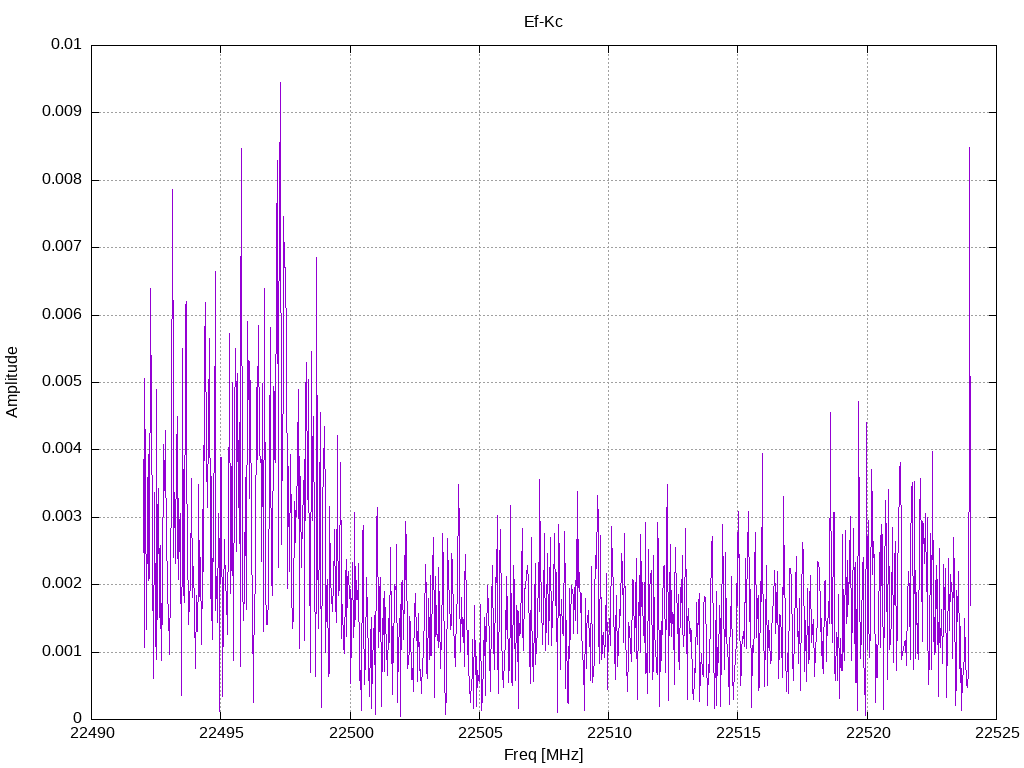Image resolution: width=1024 pixels, height=768 pixels.
Task: Click the y-axis tick value 0.006
Action: point(62,315)
